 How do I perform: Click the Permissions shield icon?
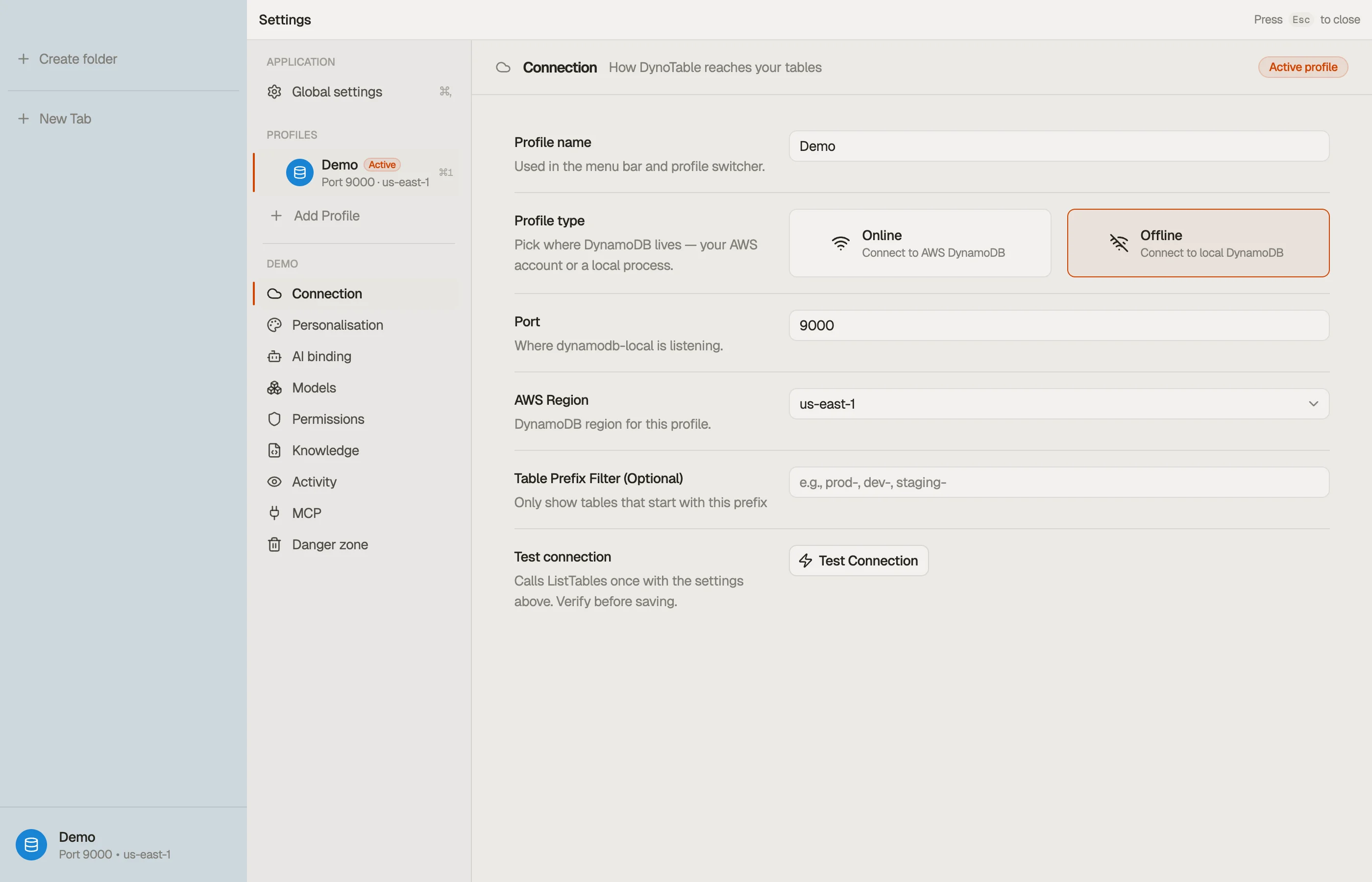tap(274, 419)
